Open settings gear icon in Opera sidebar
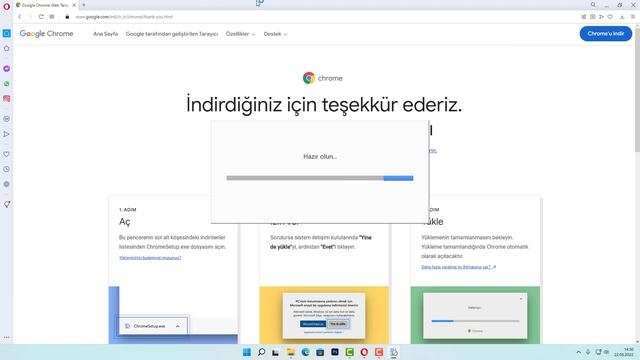This screenshot has height=360, width=640. (x=7, y=184)
